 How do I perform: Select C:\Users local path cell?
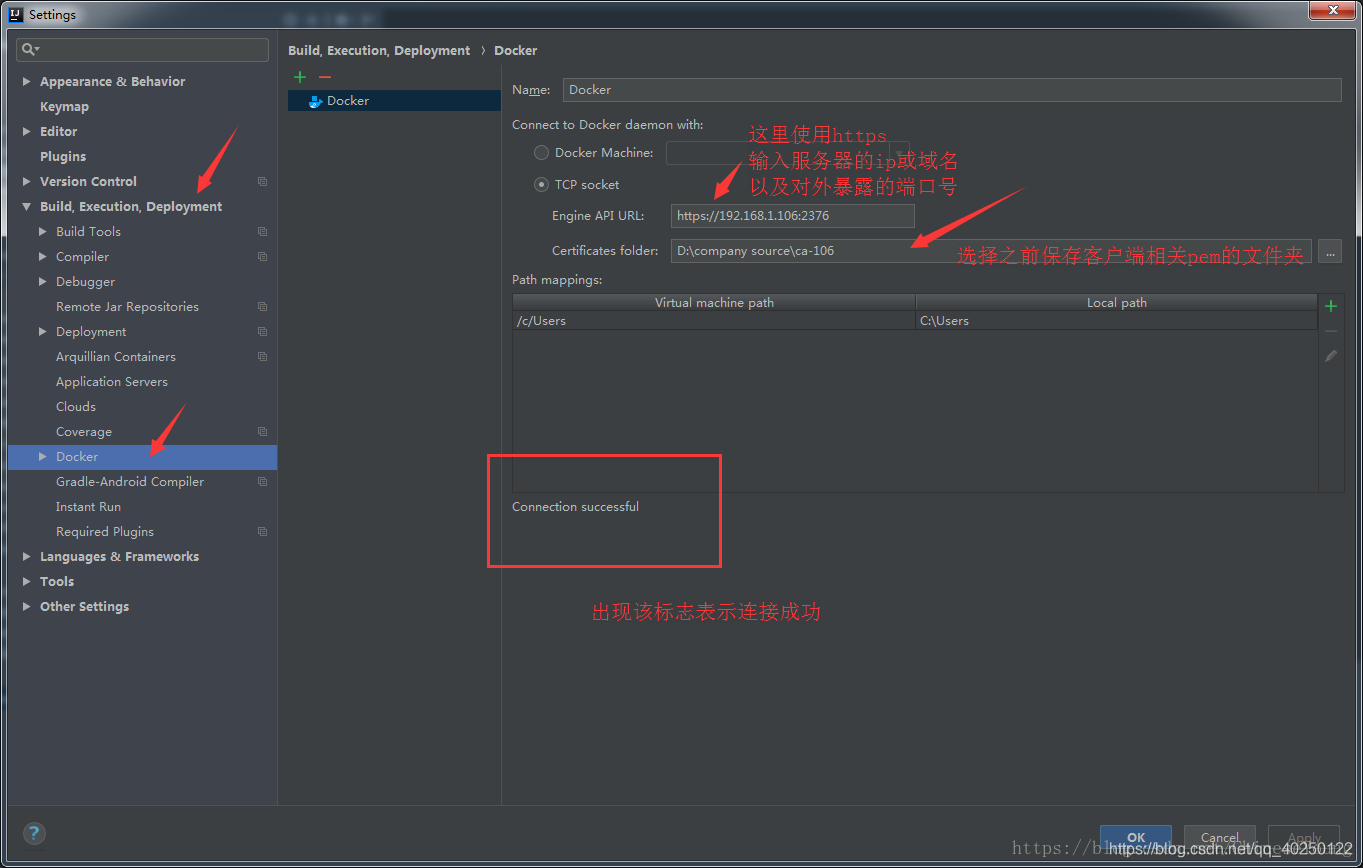point(1117,321)
